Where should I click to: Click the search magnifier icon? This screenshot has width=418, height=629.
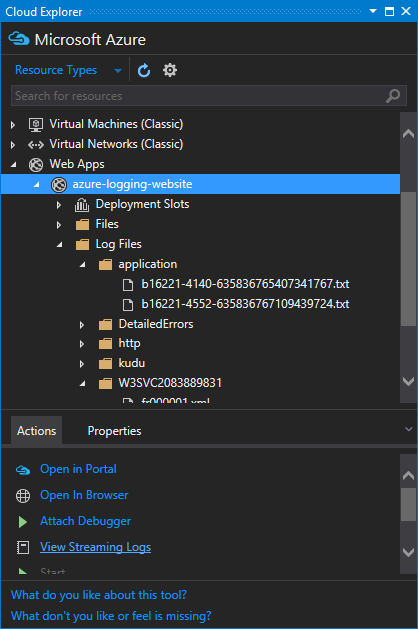[393, 96]
